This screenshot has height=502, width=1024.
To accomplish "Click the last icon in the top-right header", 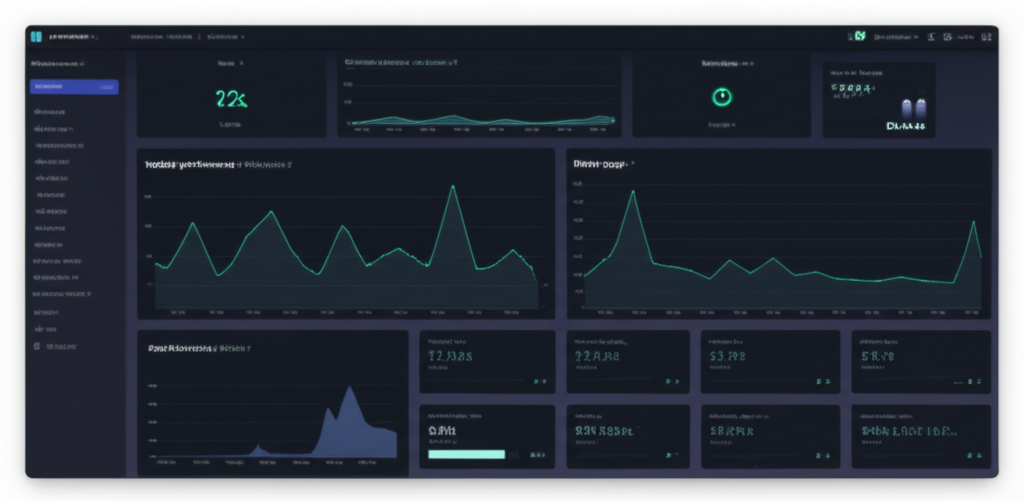I will click(986, 36).
